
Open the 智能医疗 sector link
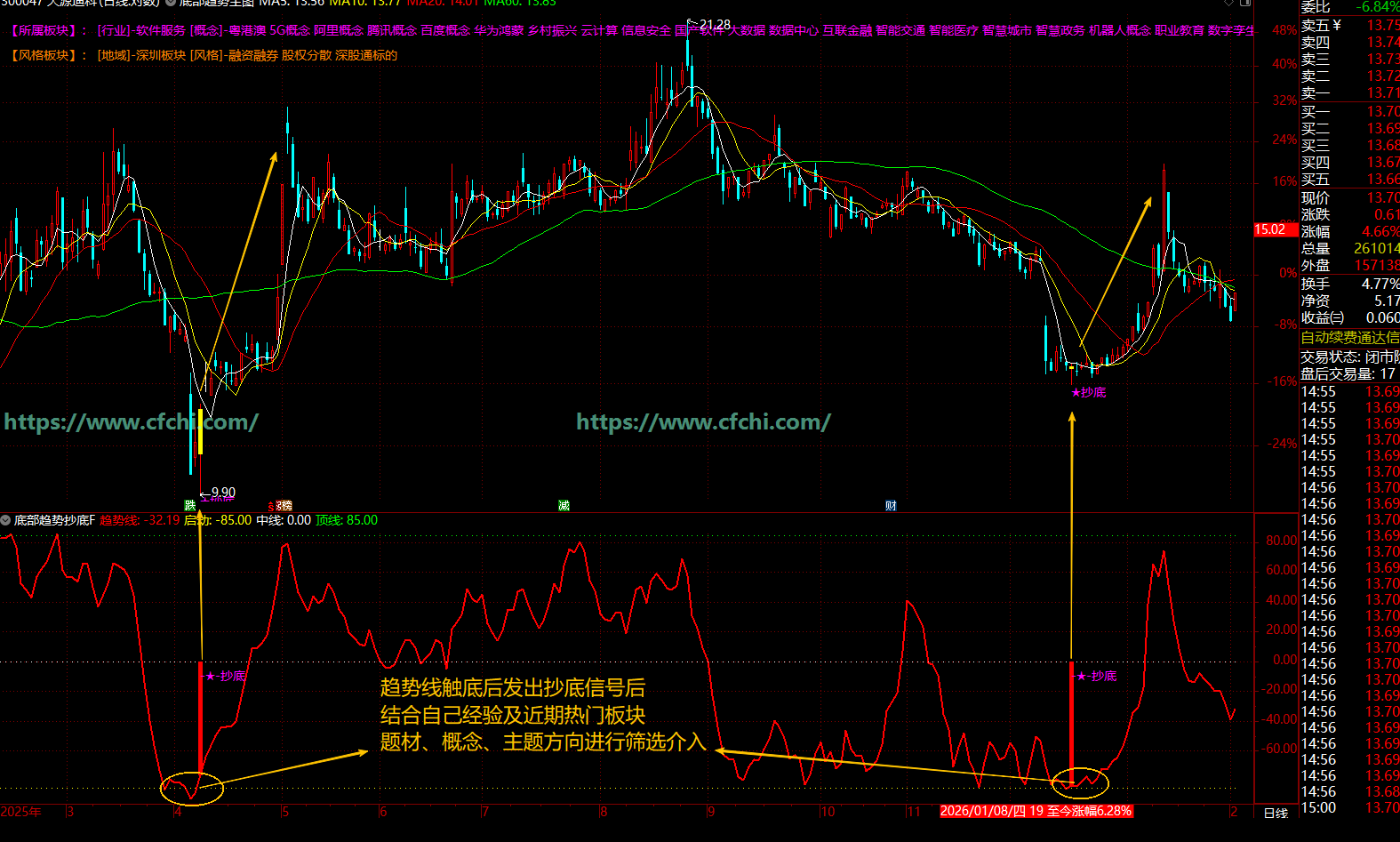[x=954, y=30]
